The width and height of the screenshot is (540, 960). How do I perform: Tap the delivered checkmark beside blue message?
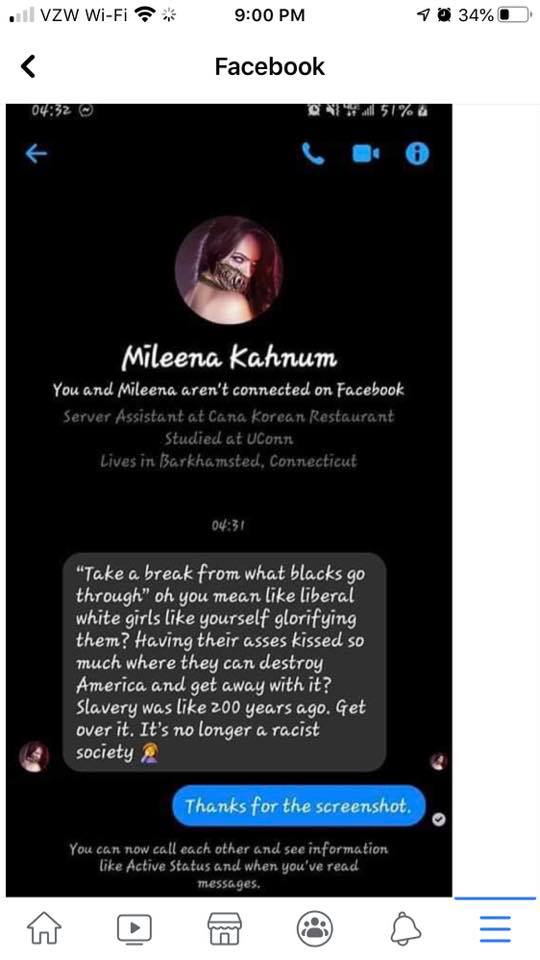(438, 820)
